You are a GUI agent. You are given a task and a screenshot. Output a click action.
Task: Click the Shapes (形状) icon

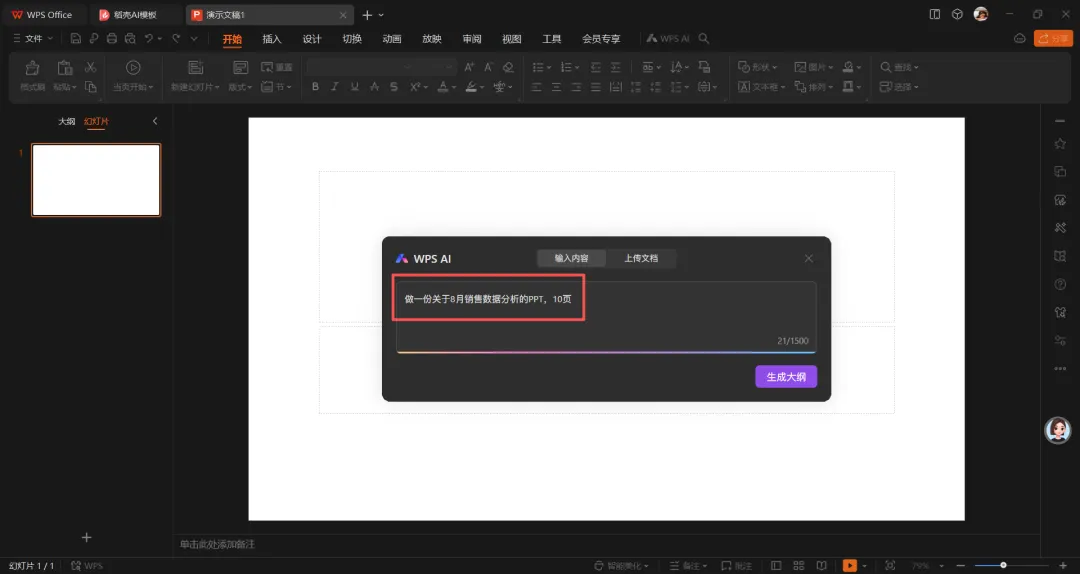coord(744,67)
